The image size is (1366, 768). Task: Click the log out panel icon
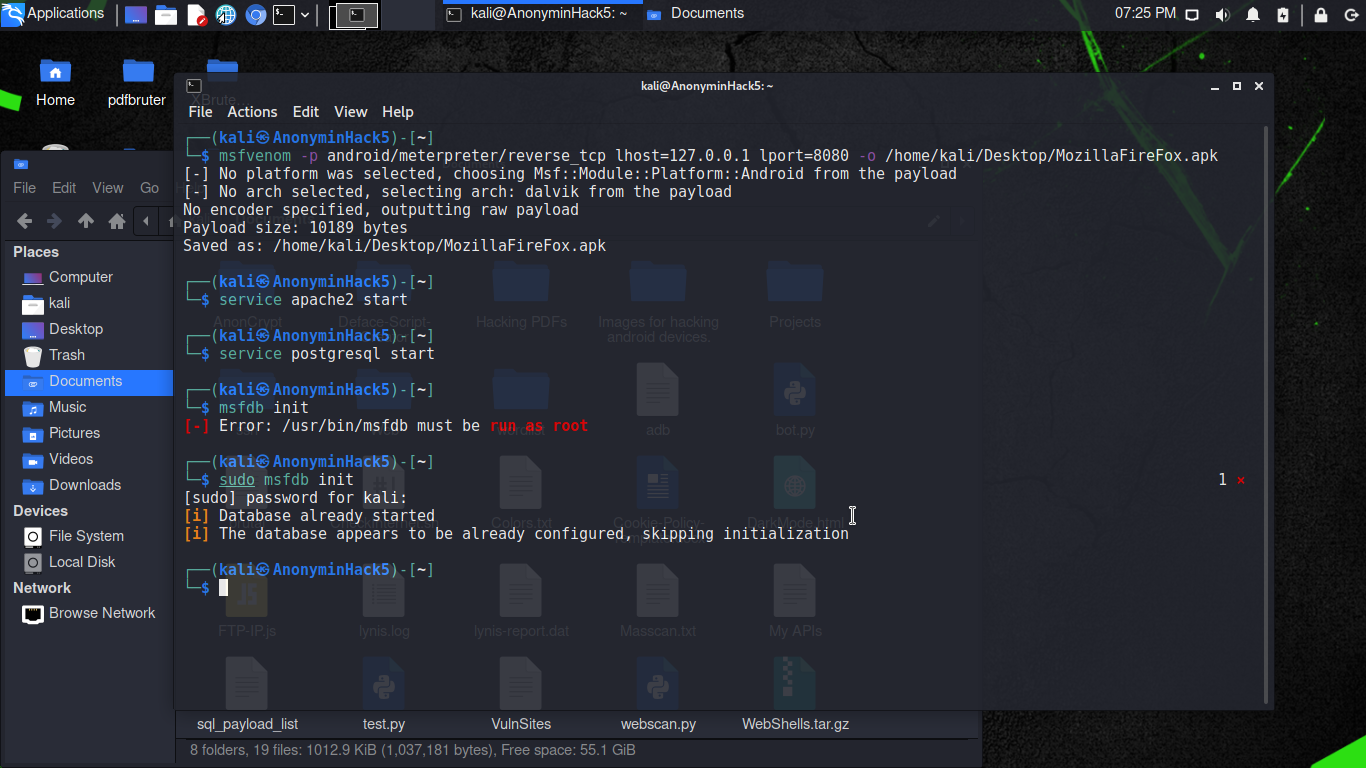(1349, 14)
